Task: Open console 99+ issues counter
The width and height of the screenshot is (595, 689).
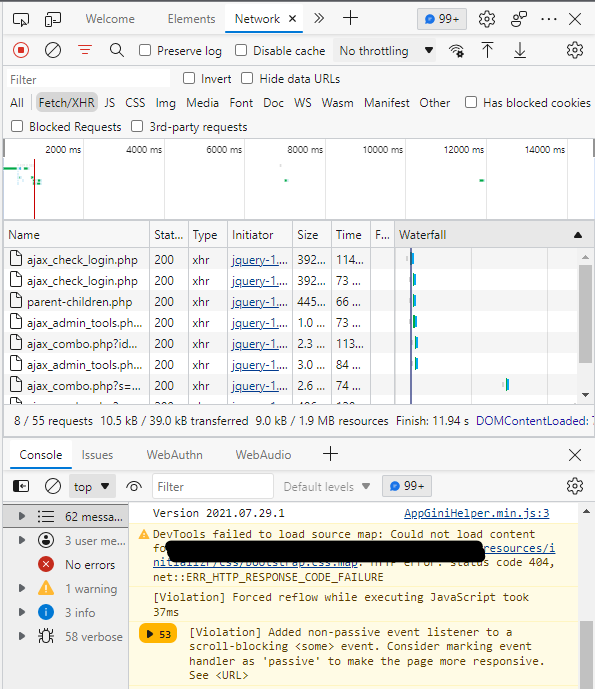Action: click(407, 486)
